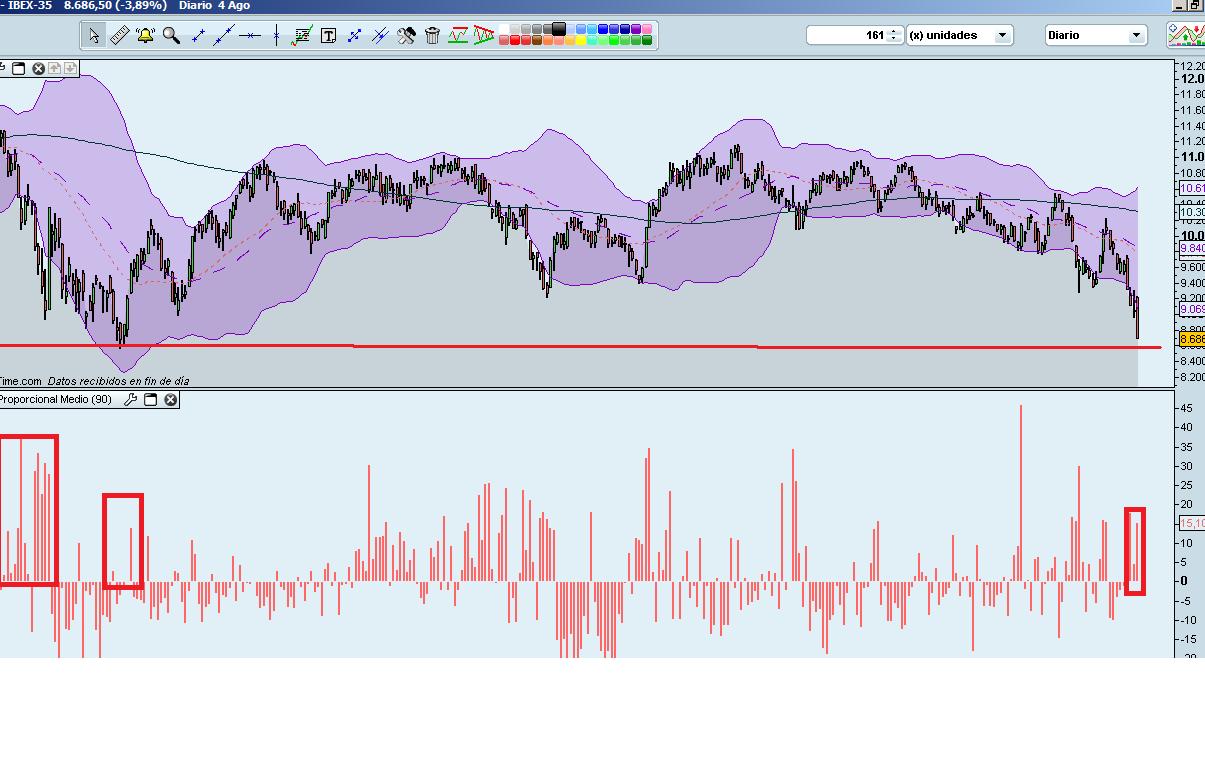The image size is (1205, 761).
Task: Pick the parallel channel lines tool
Action: 380,36
